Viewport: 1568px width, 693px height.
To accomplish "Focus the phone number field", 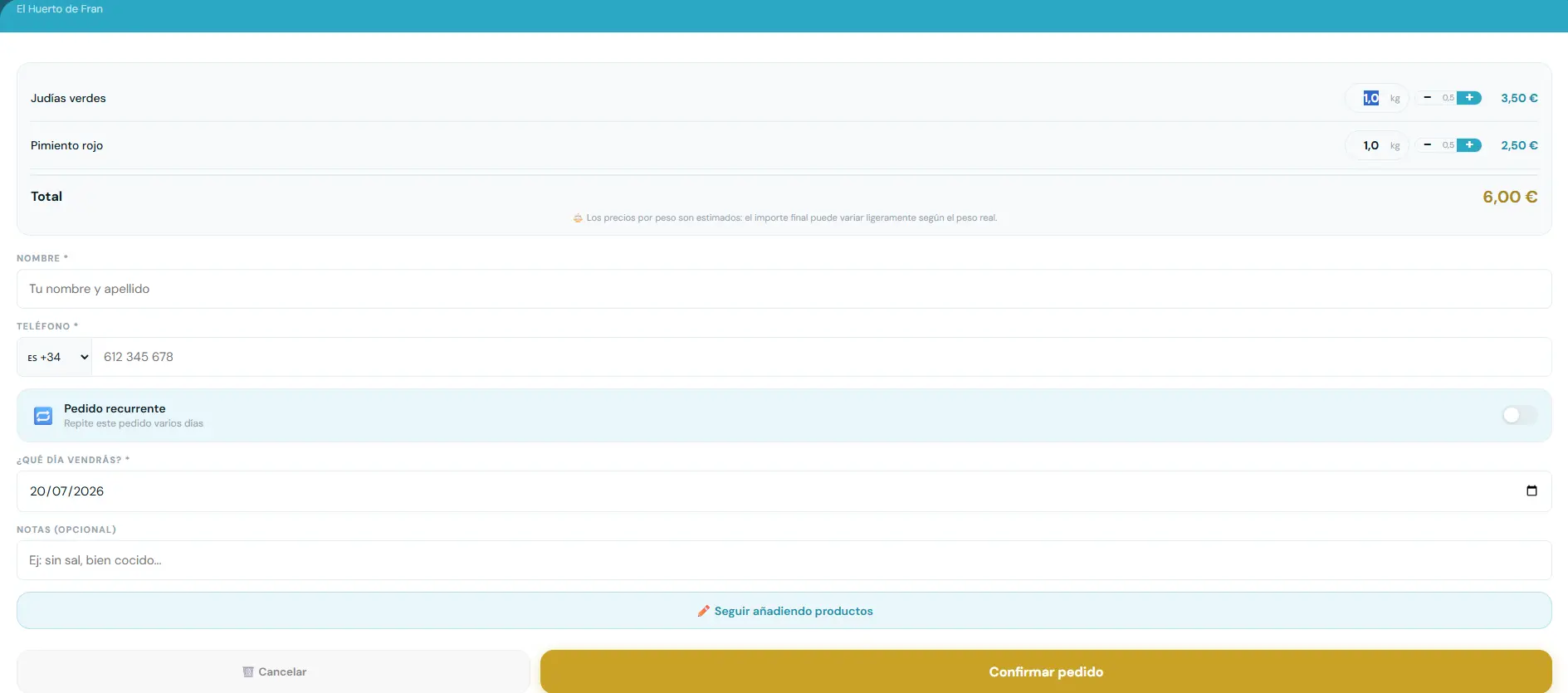I will tap(821, 357).
